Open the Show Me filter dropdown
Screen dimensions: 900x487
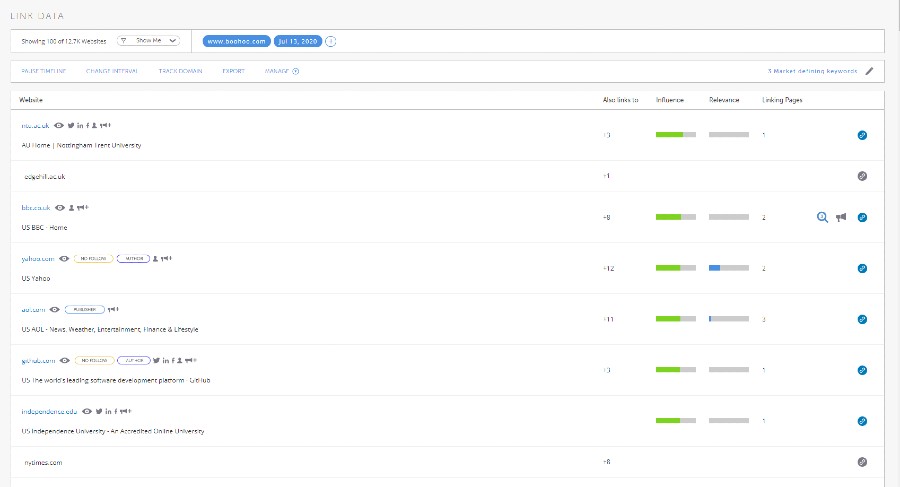click(148, 41)
